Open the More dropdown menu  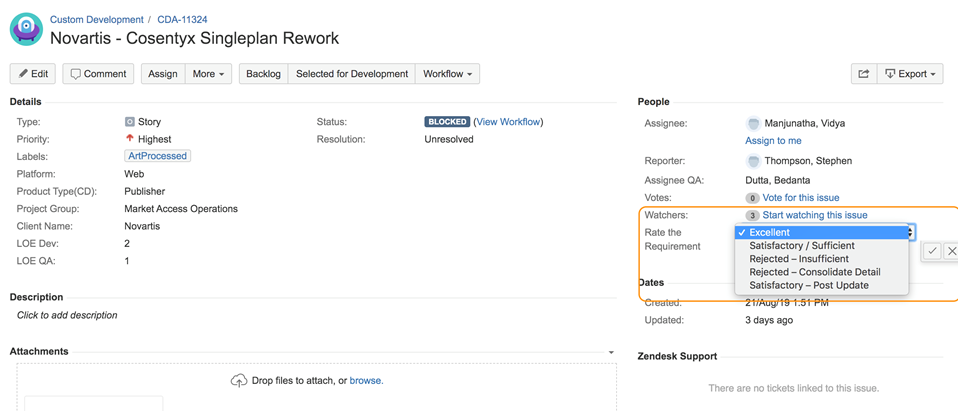[208, 74]
